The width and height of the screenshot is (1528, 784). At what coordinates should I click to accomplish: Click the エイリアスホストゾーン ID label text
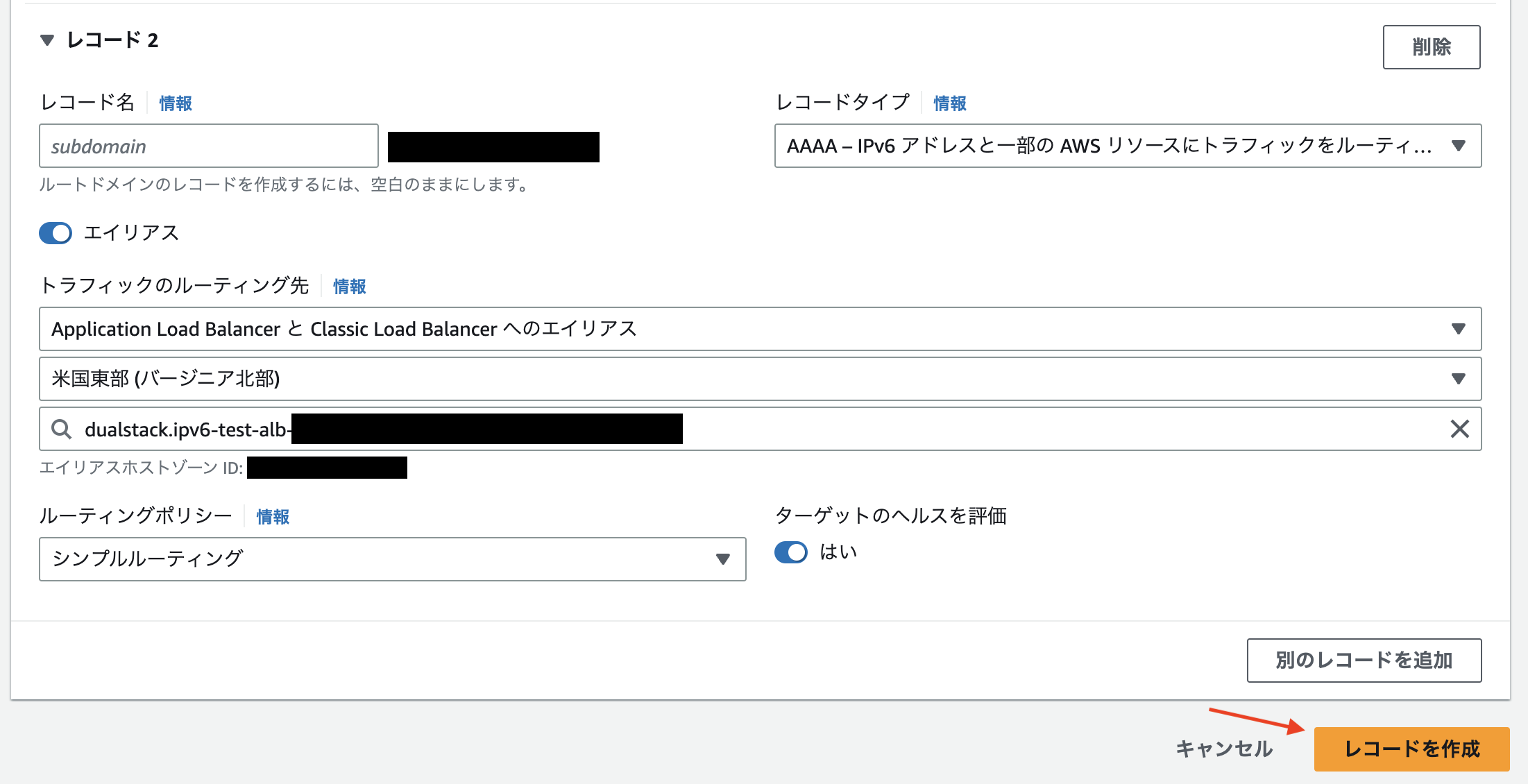point(141,468)
